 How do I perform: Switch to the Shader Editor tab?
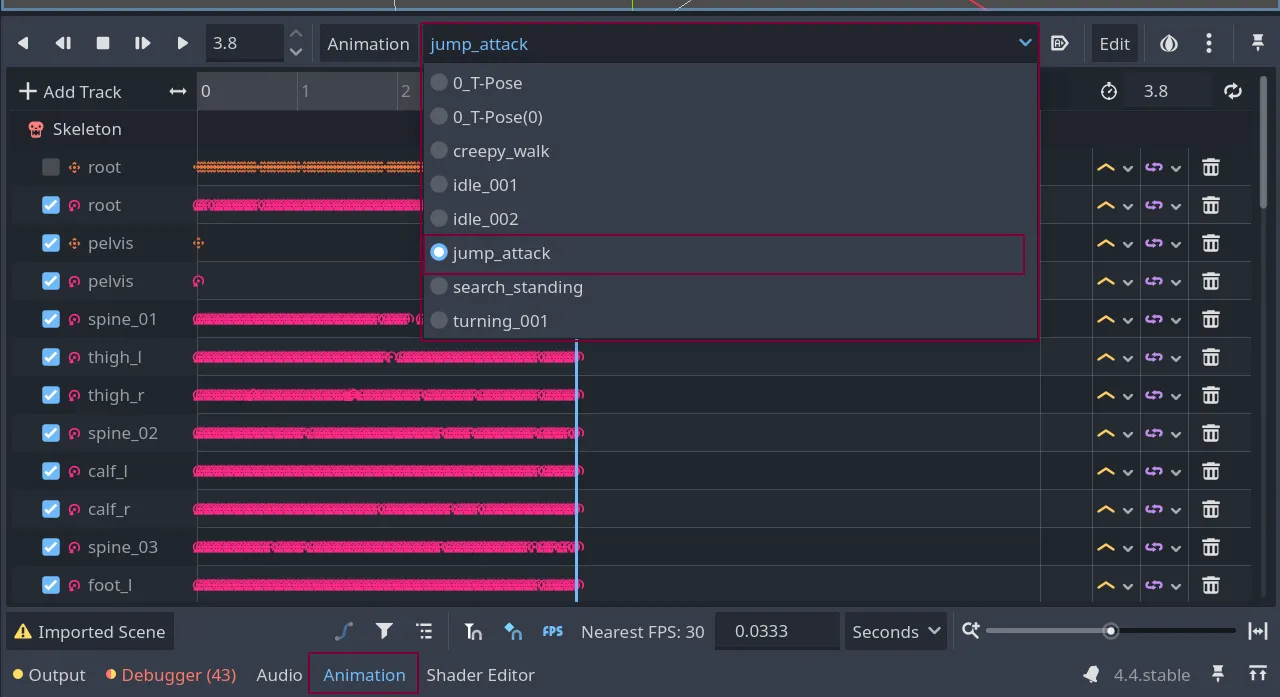(x=480, y=675)
